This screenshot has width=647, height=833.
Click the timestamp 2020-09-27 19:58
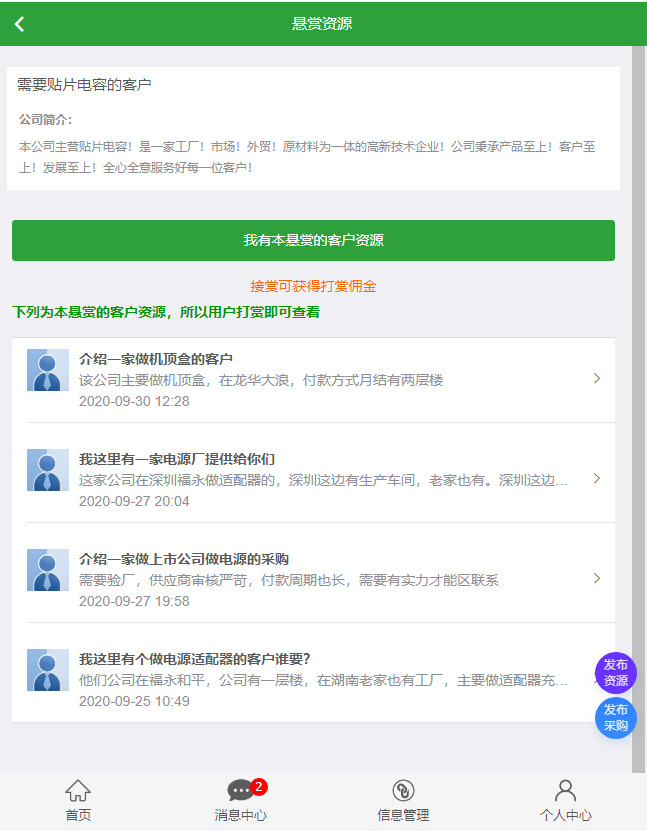[x=134, y=601]
